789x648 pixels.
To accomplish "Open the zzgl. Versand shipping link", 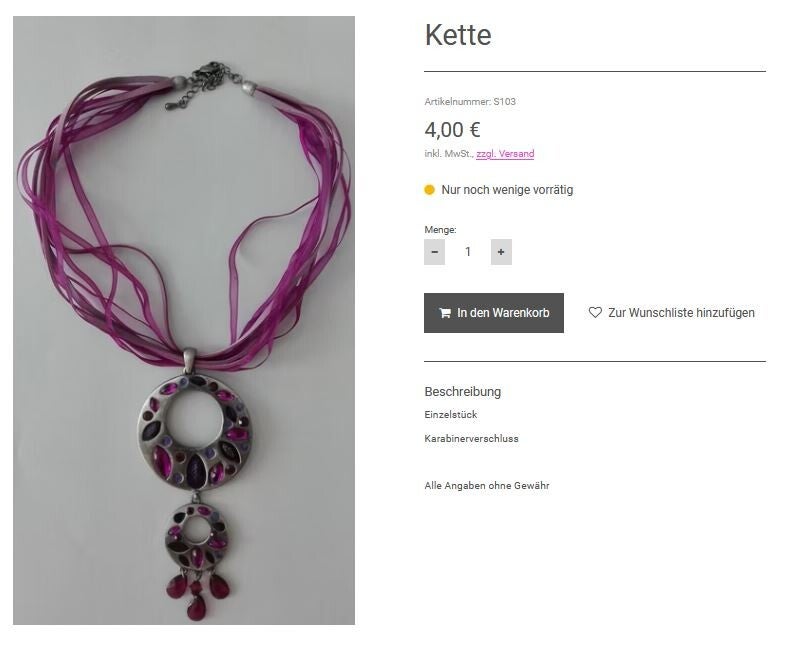I will coord(505,154).
